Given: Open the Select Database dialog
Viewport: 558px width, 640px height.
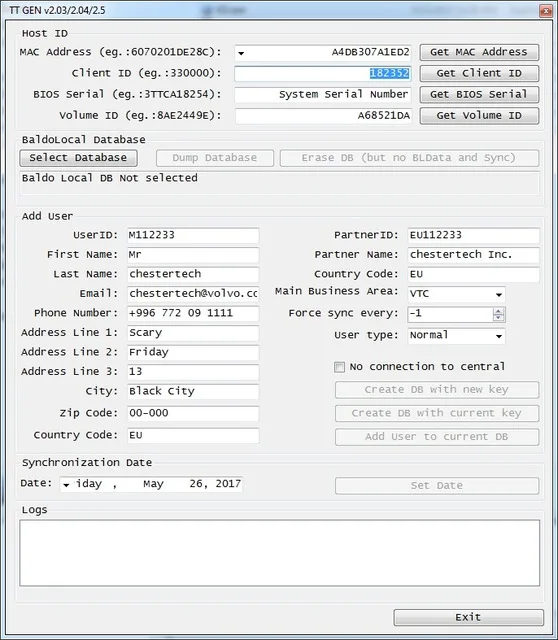Looking at the screenshot, I should [78, 158].
